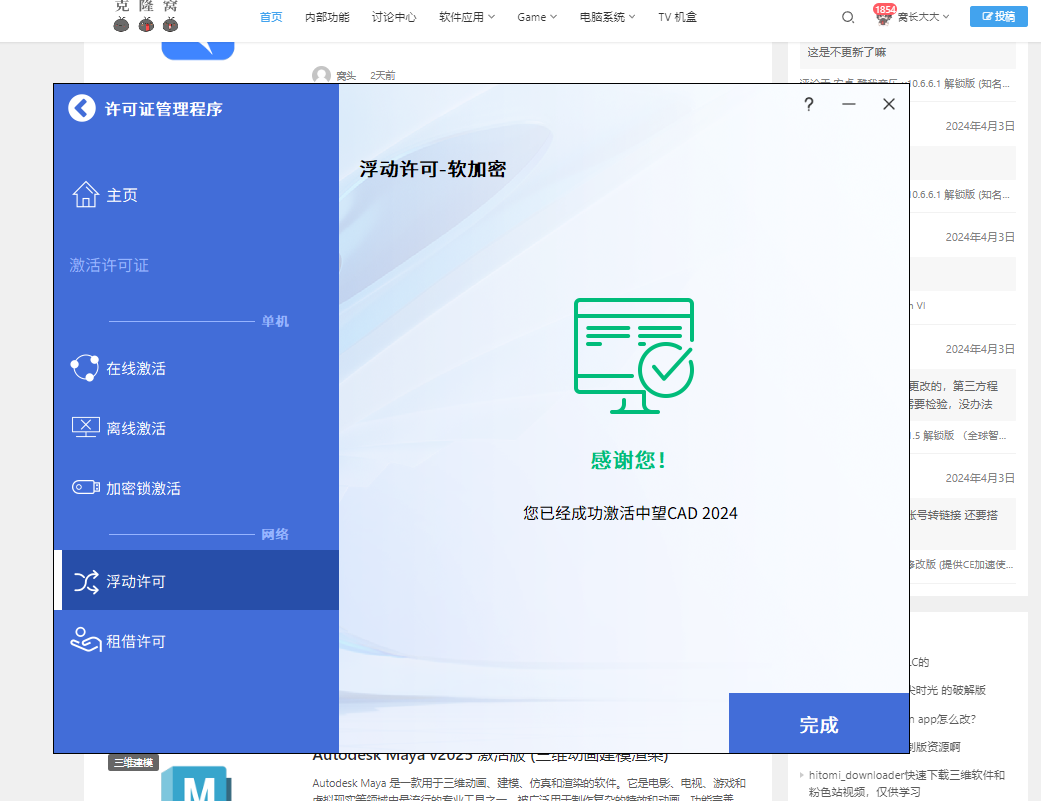This screenshot has width=1041, height=801.
Task: Expand the Game dropdown menu
Action: pyautogui.click(x=537, y=17)
